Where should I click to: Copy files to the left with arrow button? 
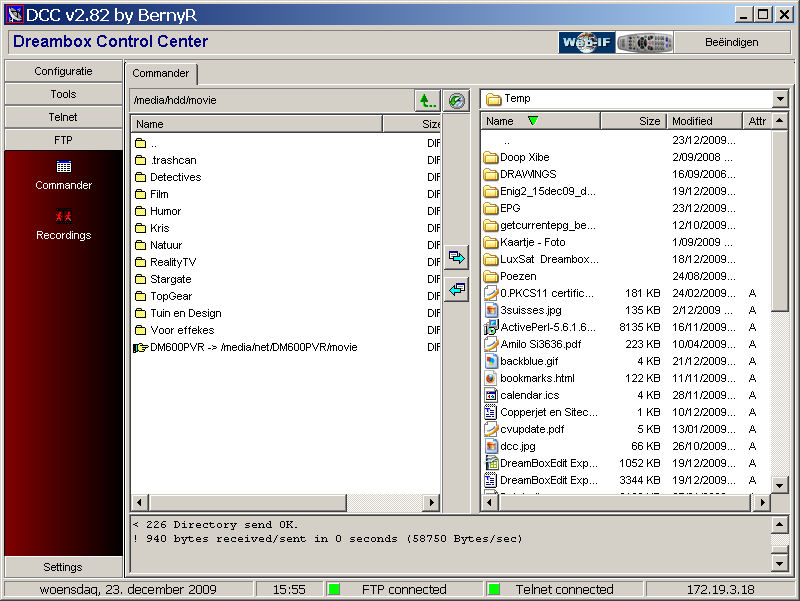[456, 290]
